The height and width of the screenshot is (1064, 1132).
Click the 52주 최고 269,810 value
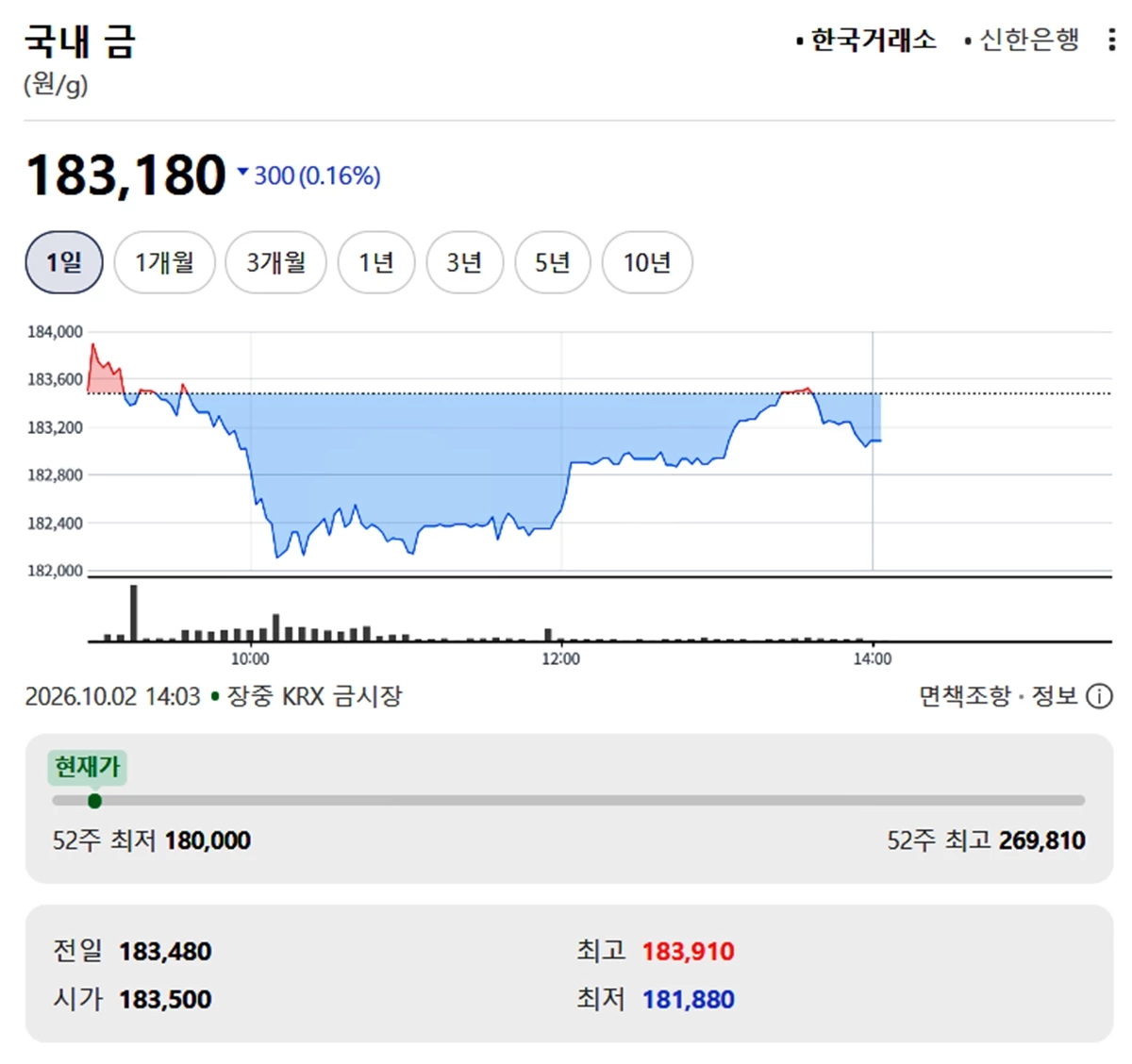tap(1041, 840)
